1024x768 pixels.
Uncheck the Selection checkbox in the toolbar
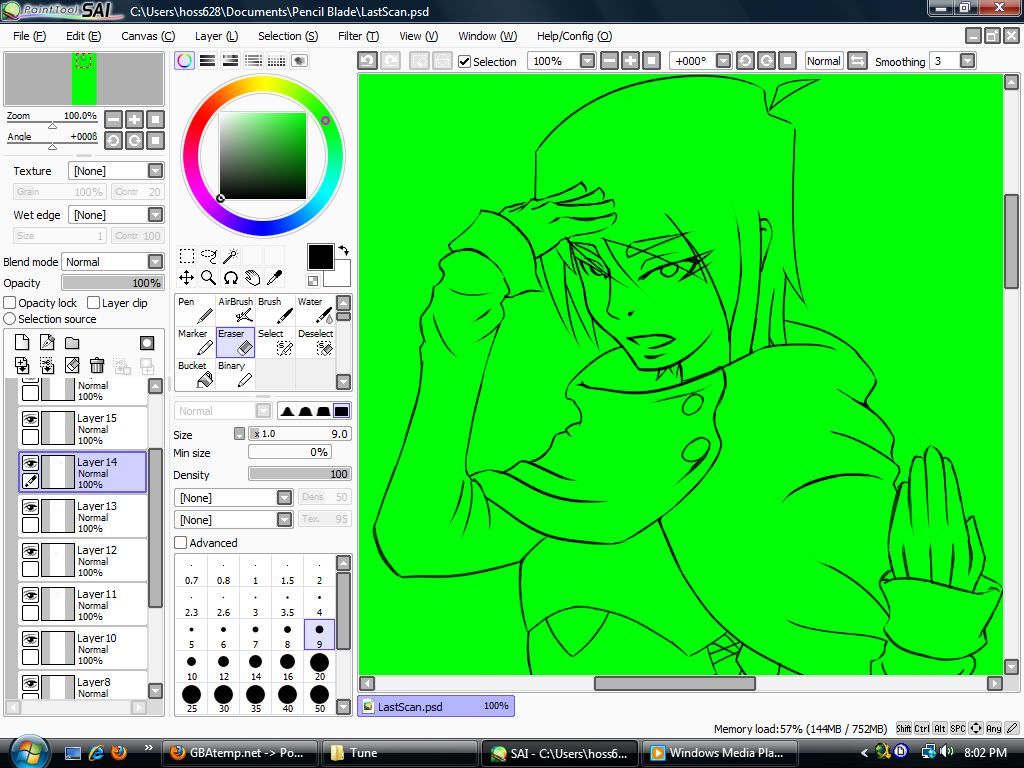pyautogui.click(x=464, y=62)
